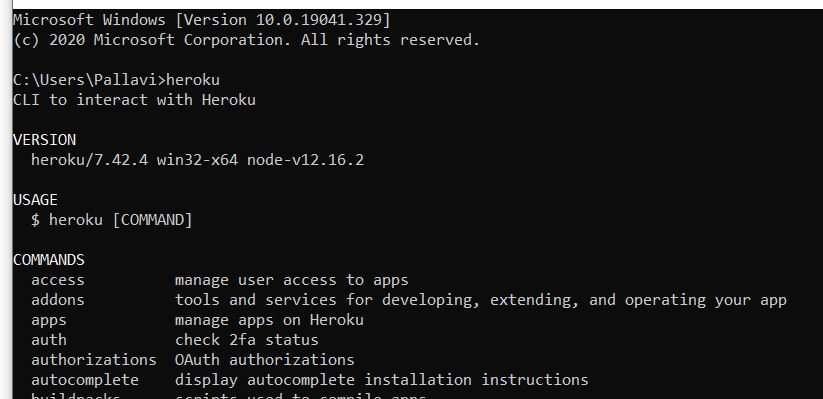Click the VERSION heading

coord(45,140)
